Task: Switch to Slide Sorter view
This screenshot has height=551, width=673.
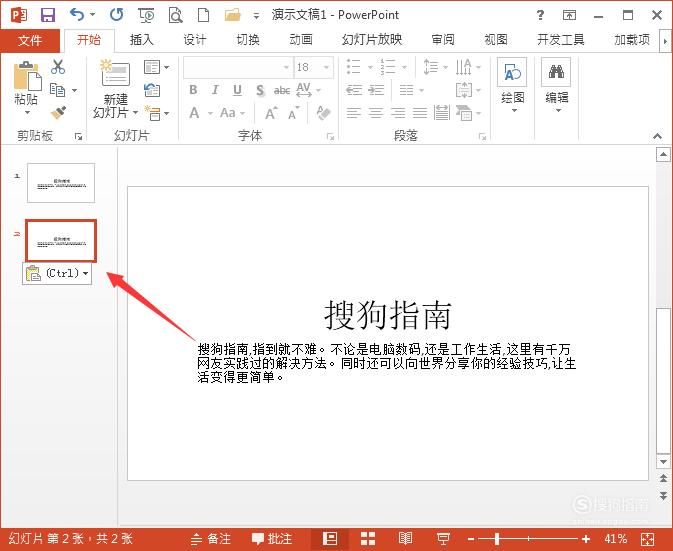Action: [368, 539]
